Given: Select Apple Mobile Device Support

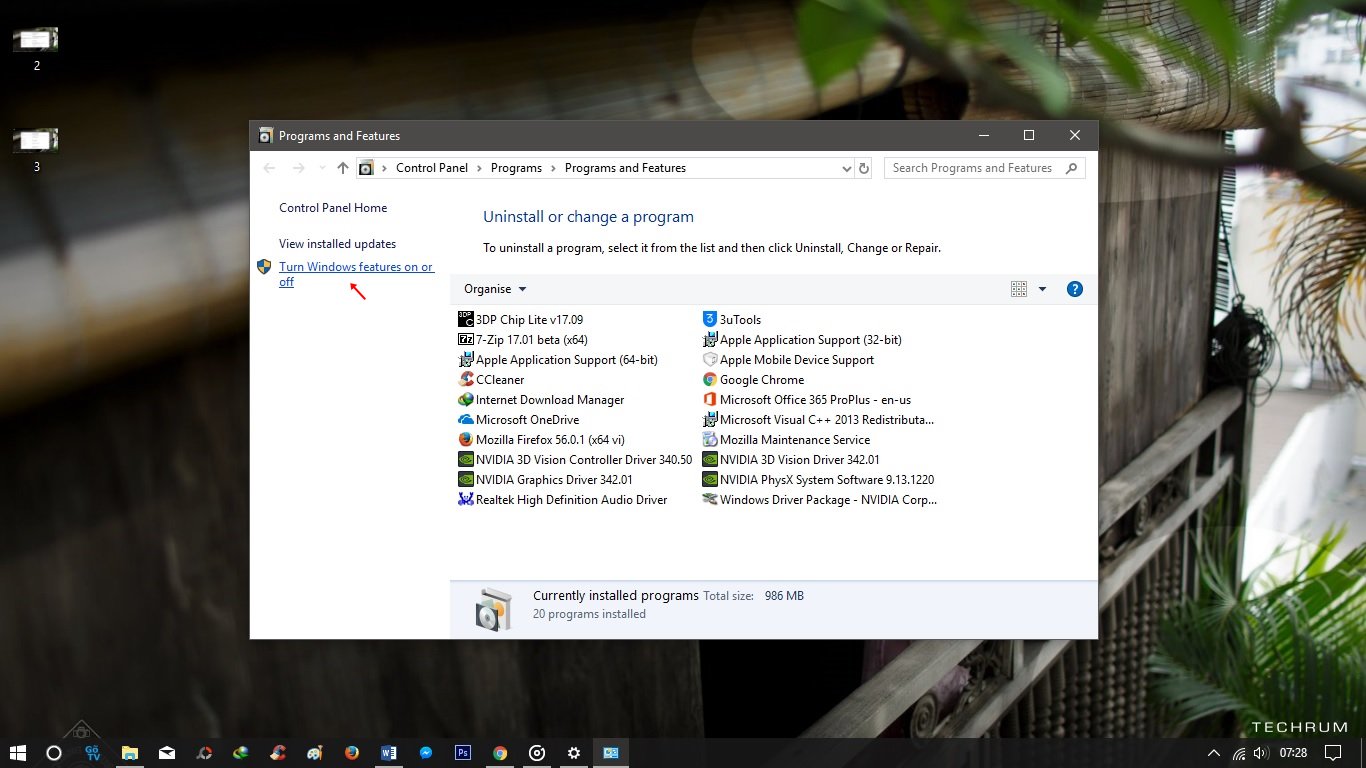Looking at the screenshot, I should tap(788, 360).
